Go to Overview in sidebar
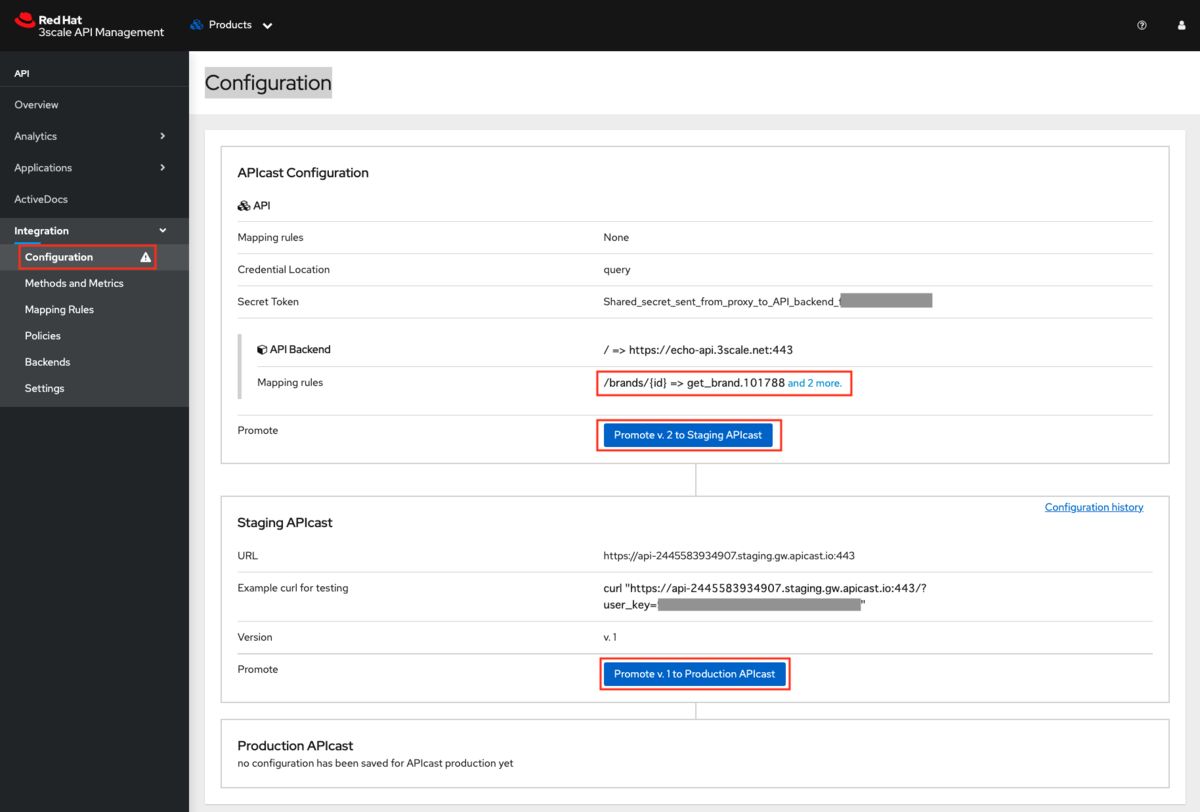 pos(36,105)
